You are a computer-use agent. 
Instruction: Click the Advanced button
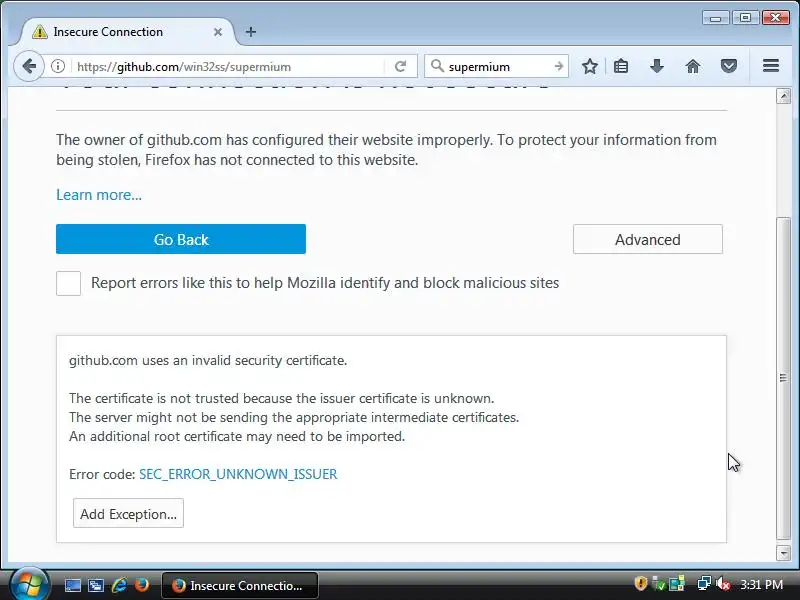[647, 239]
